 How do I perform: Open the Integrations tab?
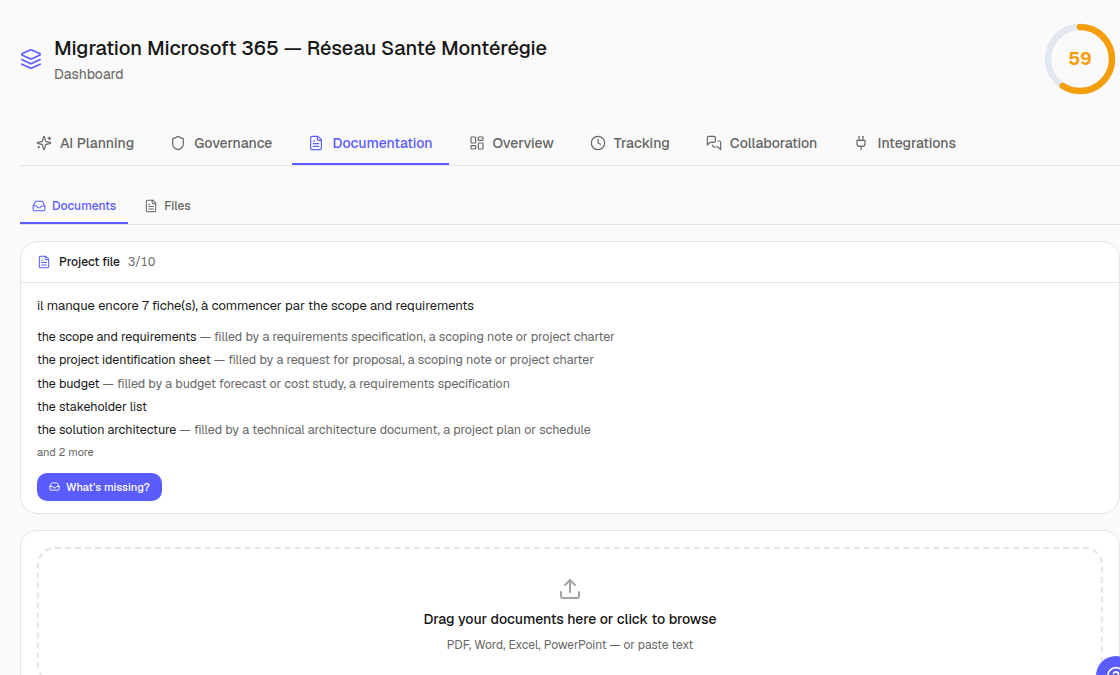tap(905, 143)
